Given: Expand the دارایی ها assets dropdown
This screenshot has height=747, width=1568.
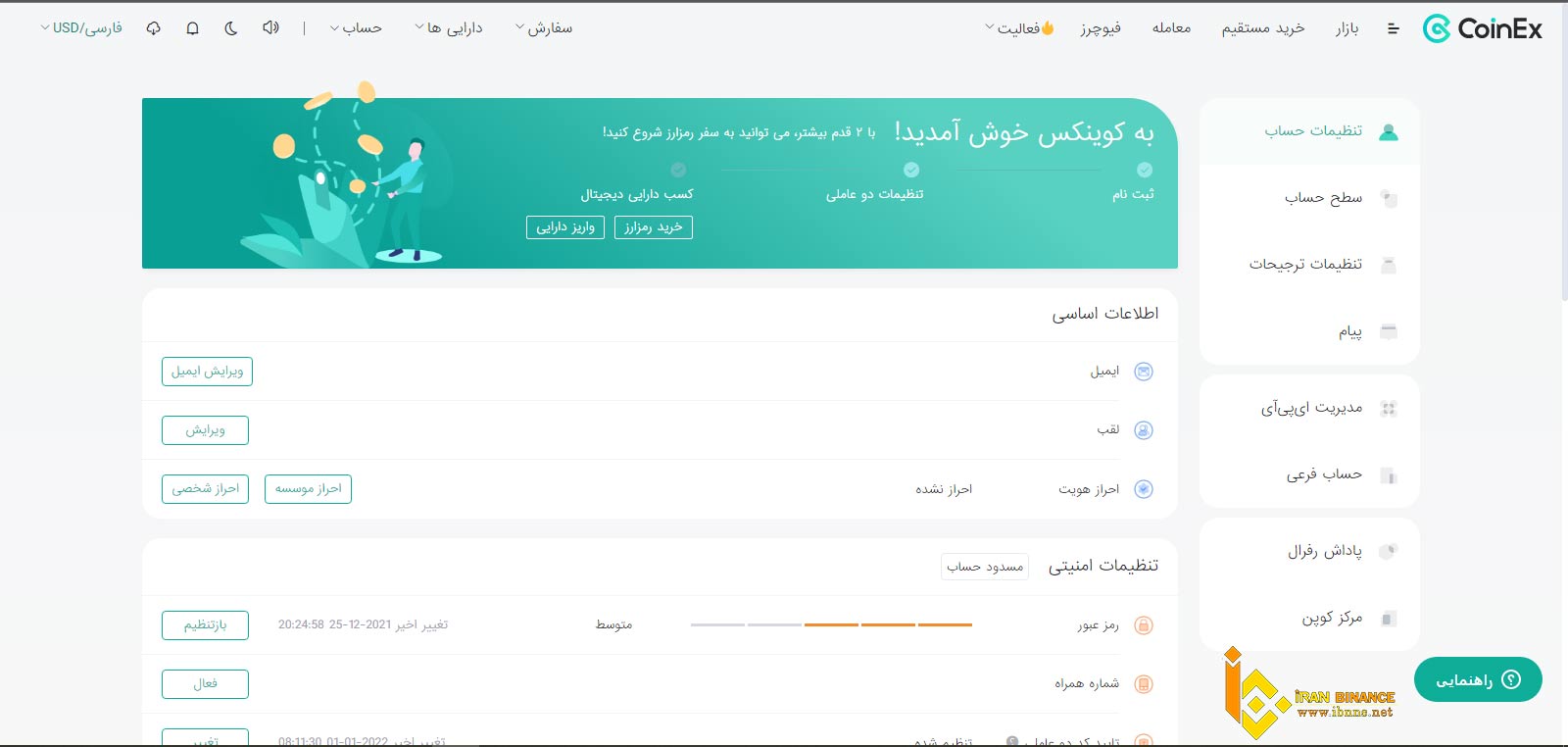Looking at the screenshot, I should click(x=449, y=28).
